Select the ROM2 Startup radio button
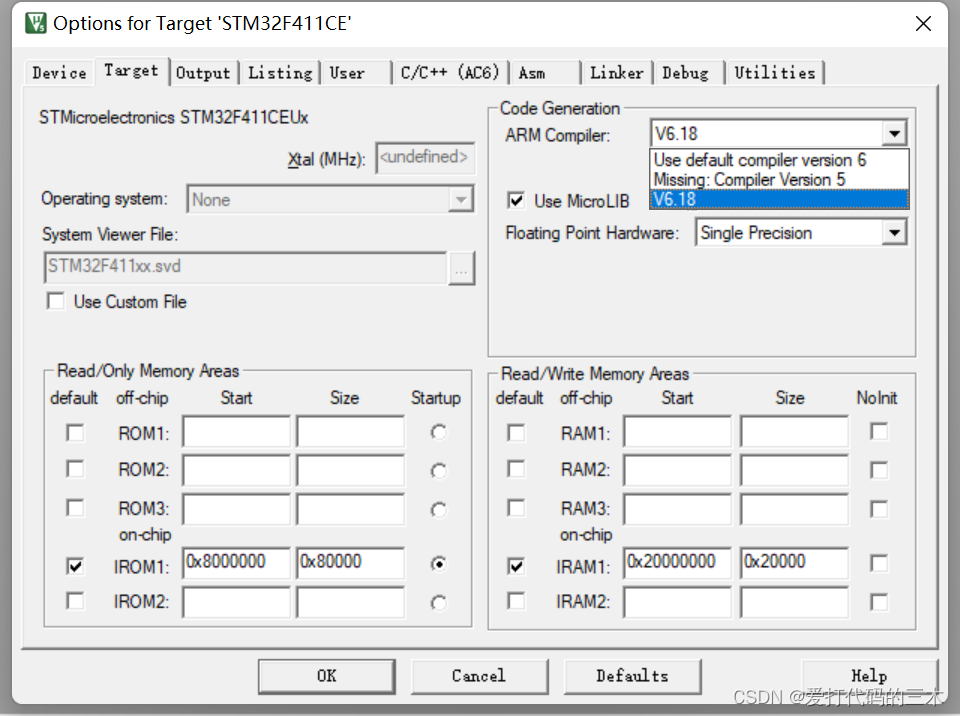The image size is (960, 716). (438, 470)
